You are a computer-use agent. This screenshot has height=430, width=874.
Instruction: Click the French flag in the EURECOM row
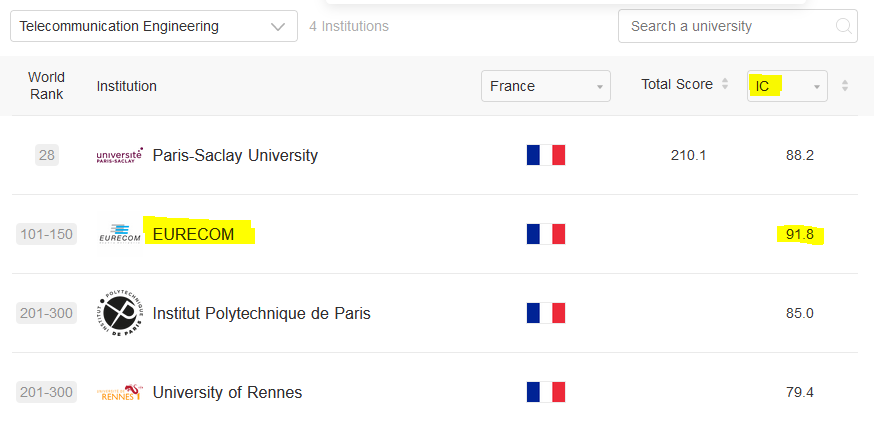546,234
